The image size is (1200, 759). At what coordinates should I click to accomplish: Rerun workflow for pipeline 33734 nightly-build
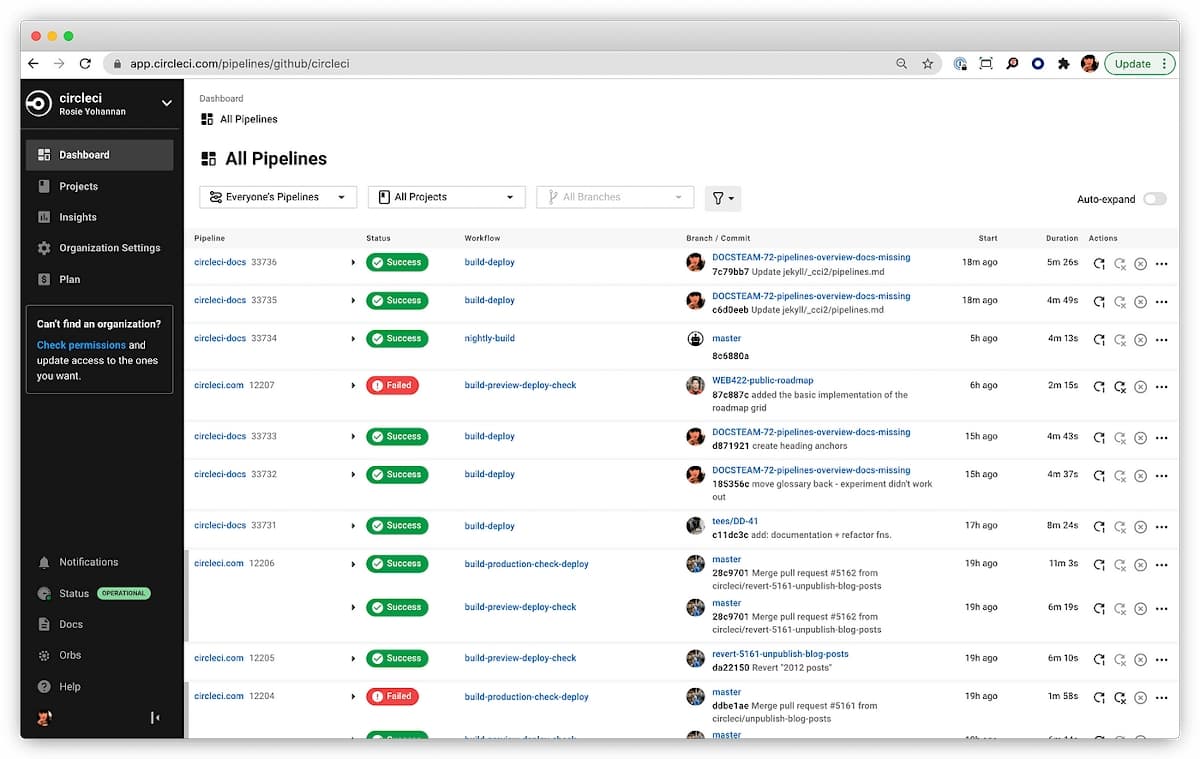1099,340
